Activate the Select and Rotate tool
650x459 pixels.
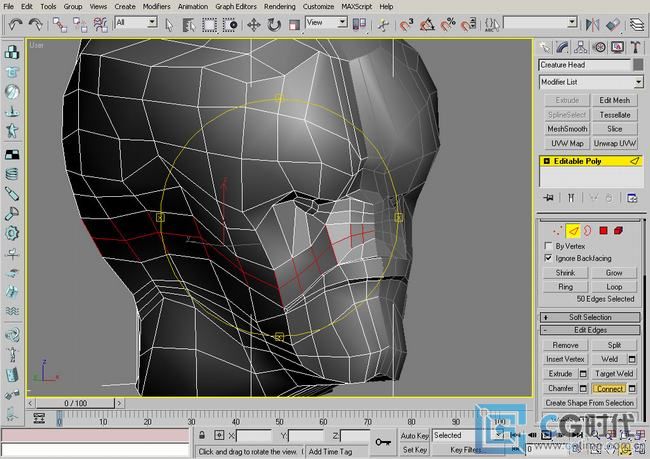[274, 24]
